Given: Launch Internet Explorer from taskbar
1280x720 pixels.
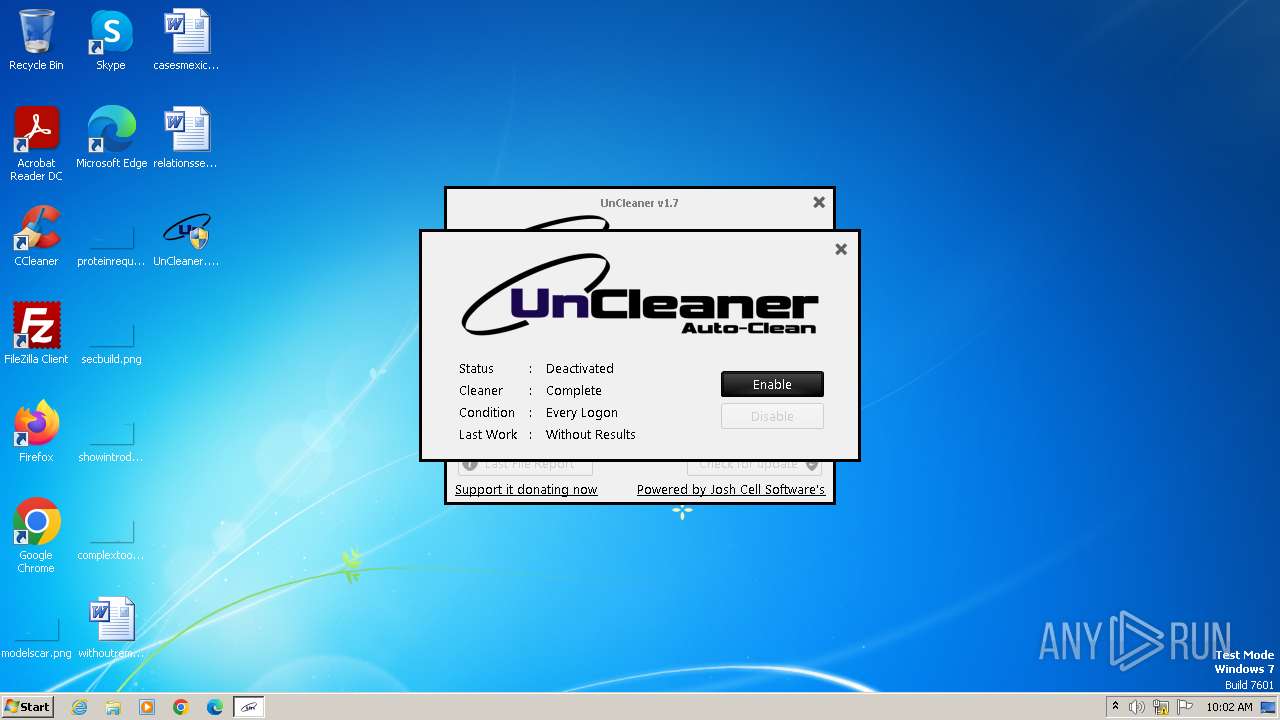Looking at the screenshot, I should 80,707.
